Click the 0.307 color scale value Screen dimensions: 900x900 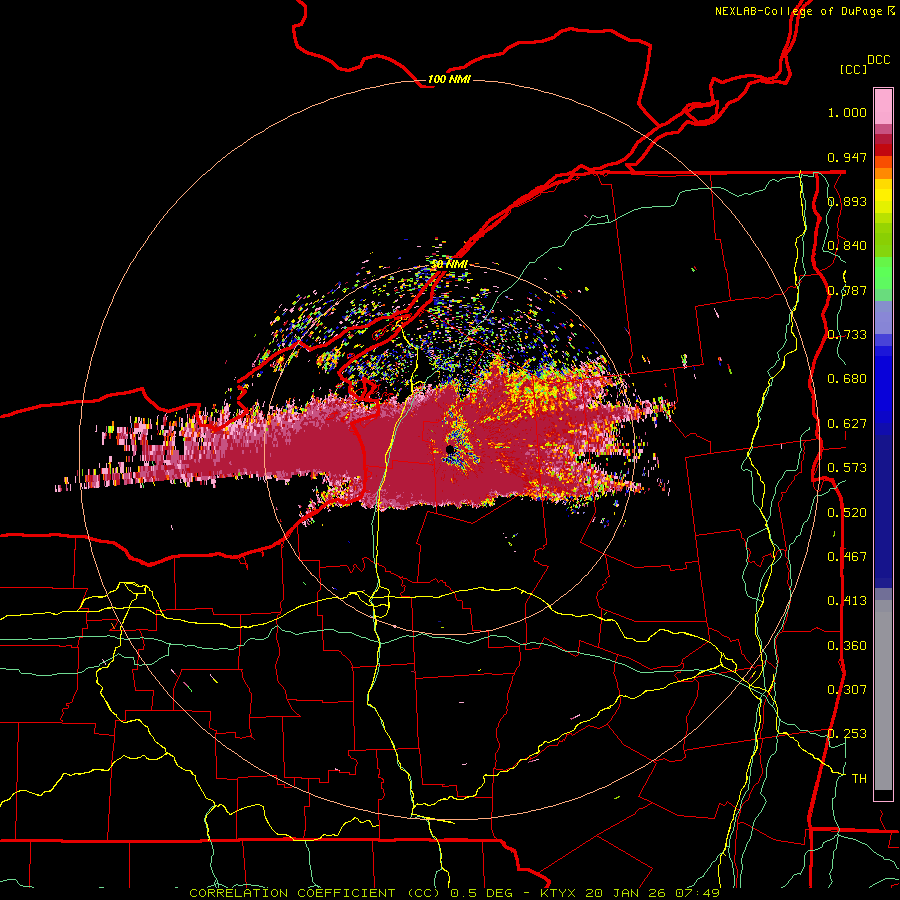tap(847, 690)
